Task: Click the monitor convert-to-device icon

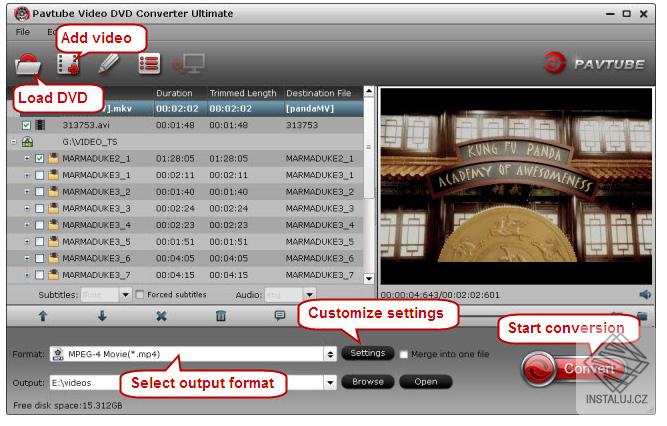Action: click(189, 64)
